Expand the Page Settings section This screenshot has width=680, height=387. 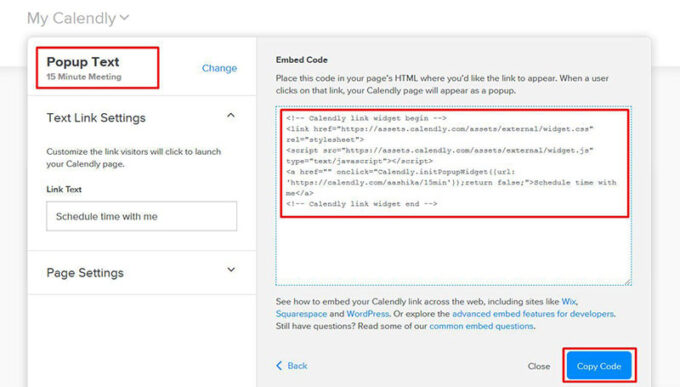coord(231,270)
